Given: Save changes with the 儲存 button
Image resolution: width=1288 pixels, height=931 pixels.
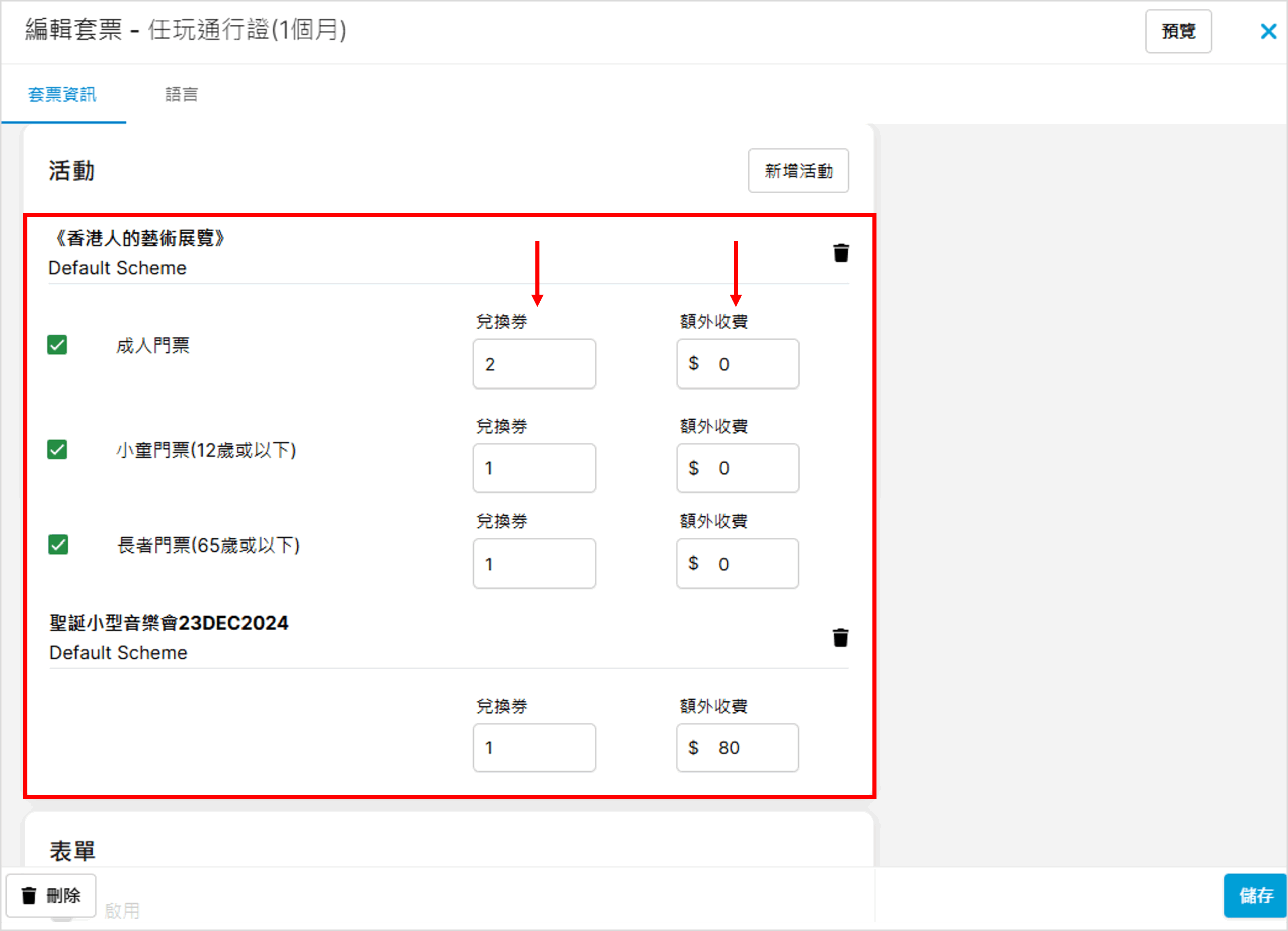Looking at the screenshot, I should [1255, 895].
